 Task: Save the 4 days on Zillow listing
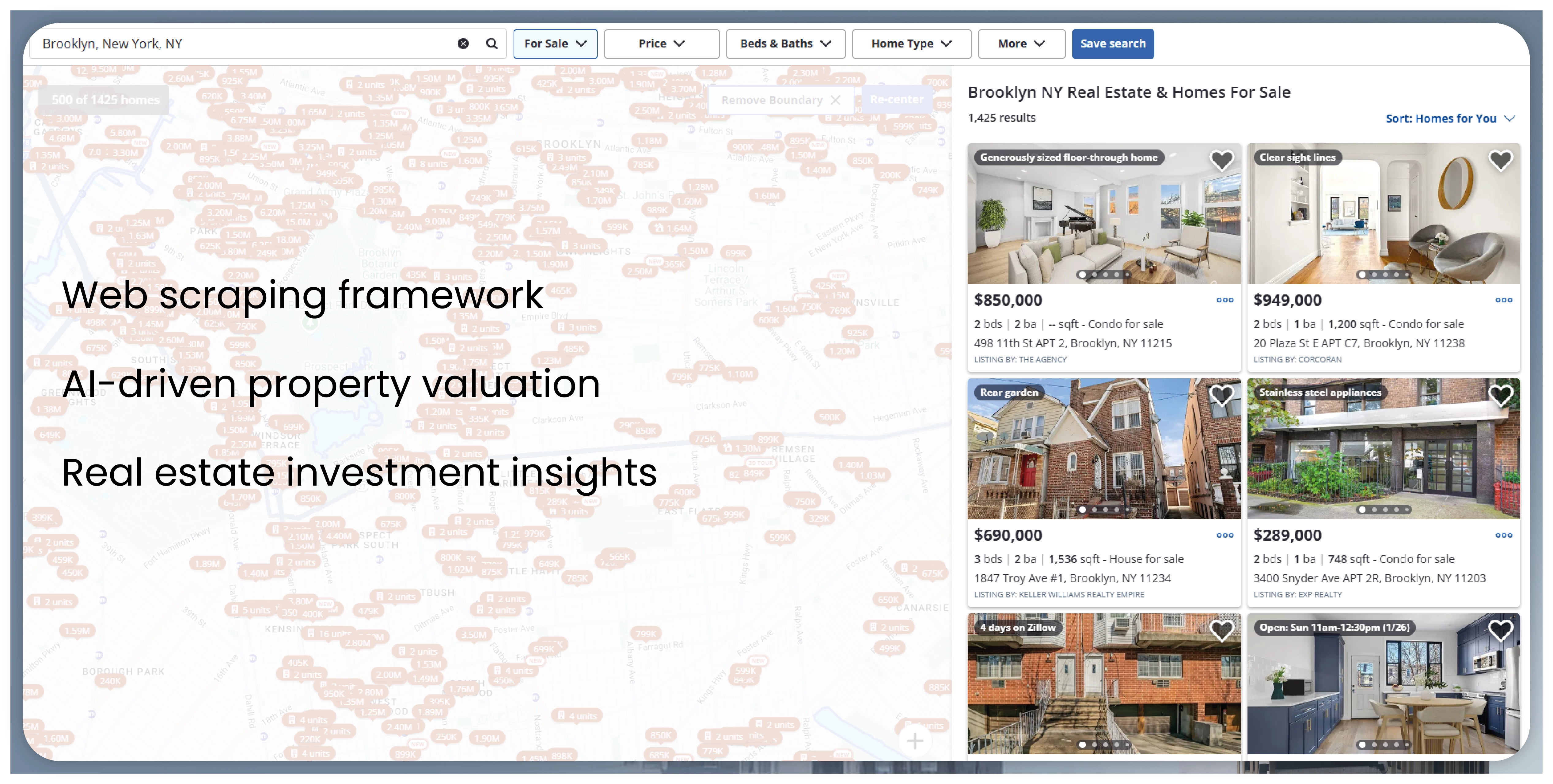[x=1221, y=630]
